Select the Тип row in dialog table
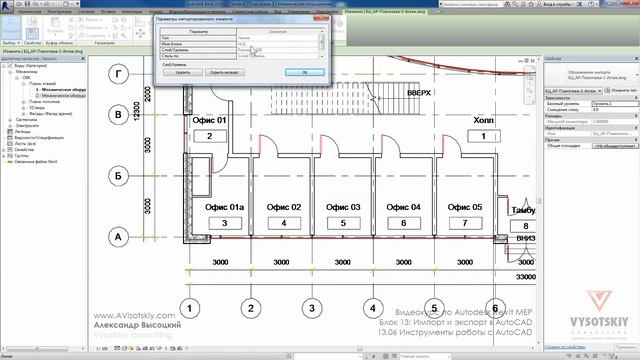640x360 pixels. coord(239,38)
